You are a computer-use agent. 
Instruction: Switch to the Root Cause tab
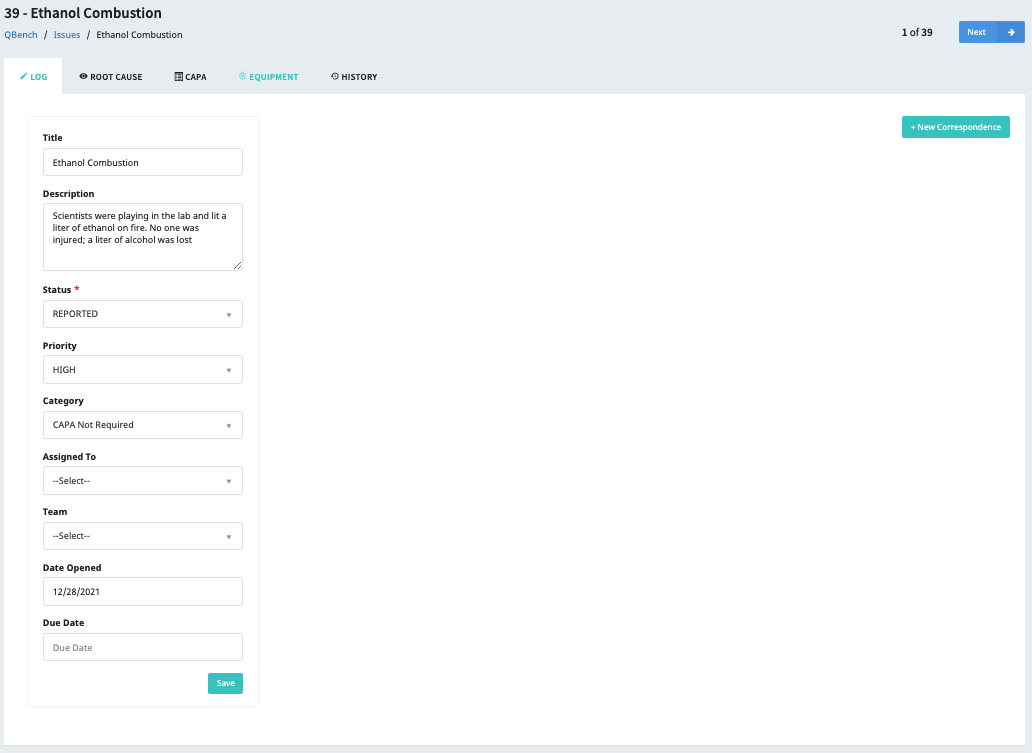pos(111,76)
